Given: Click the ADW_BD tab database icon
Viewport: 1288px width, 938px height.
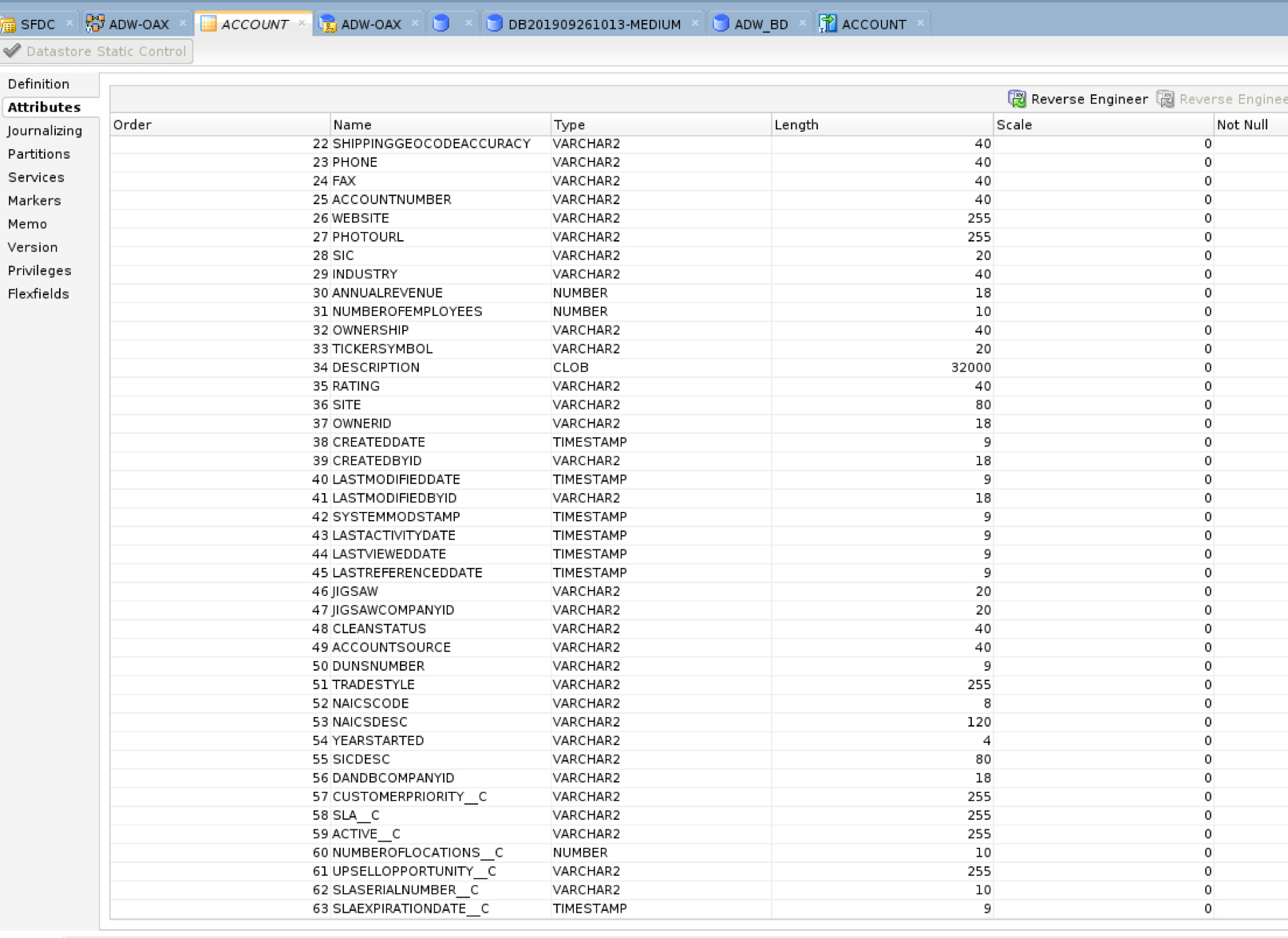Looking at the screenshot, I should pos(721,24).
